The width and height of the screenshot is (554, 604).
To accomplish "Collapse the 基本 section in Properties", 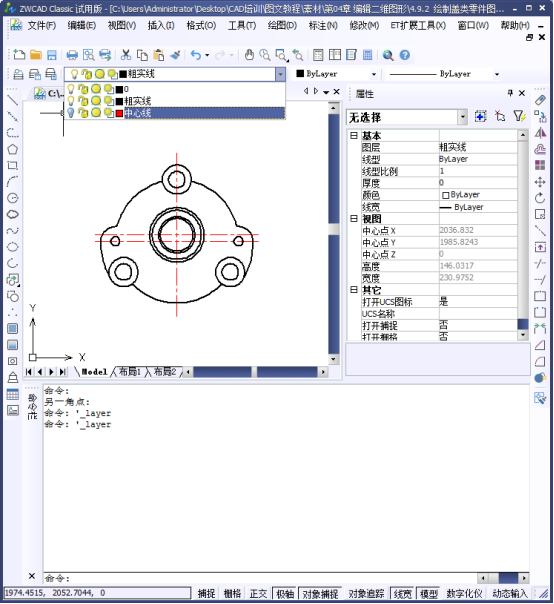I will 354,135.
